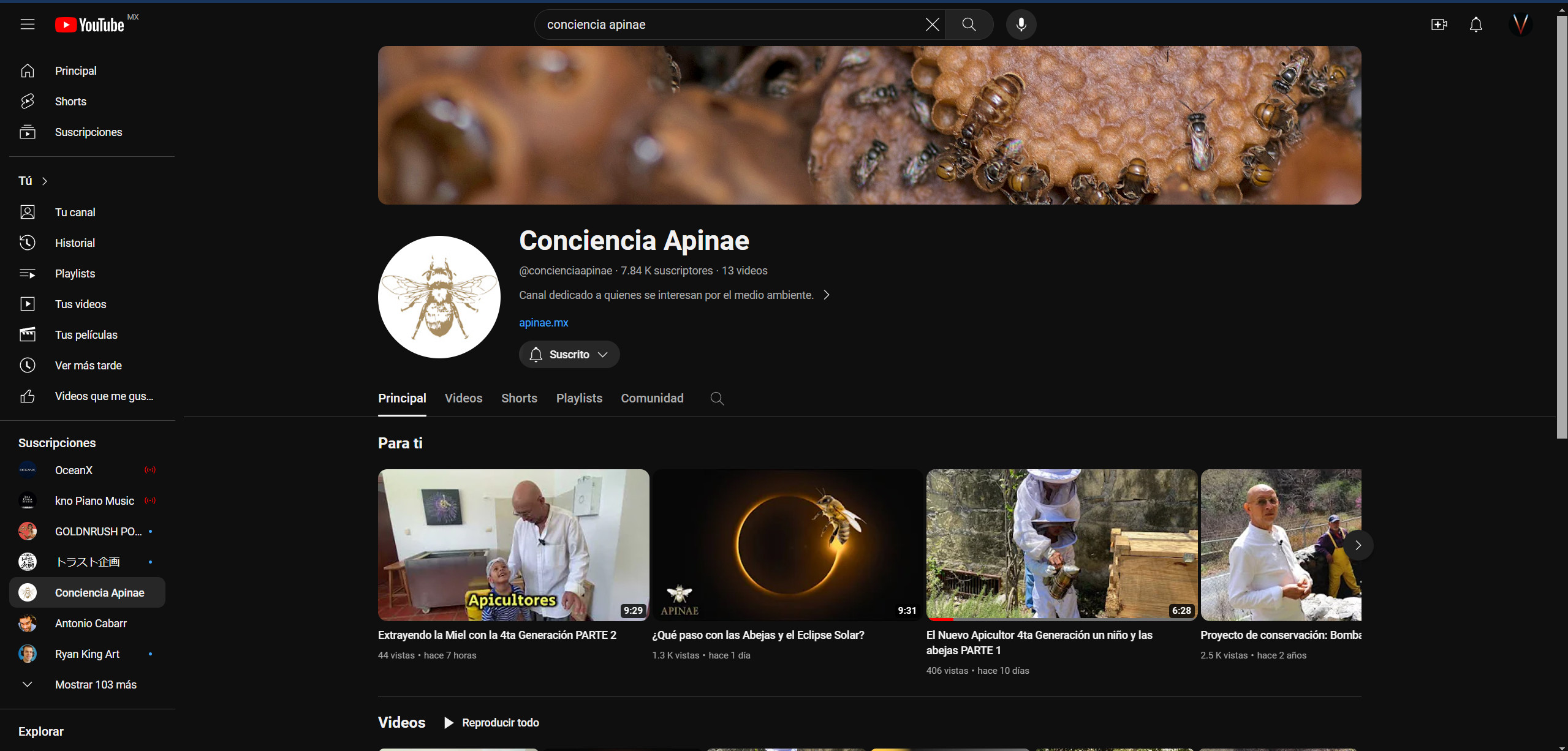Open the Comunidad tab
The width and height of the screenshot is (1568, 751).
[x=652, y=399]
